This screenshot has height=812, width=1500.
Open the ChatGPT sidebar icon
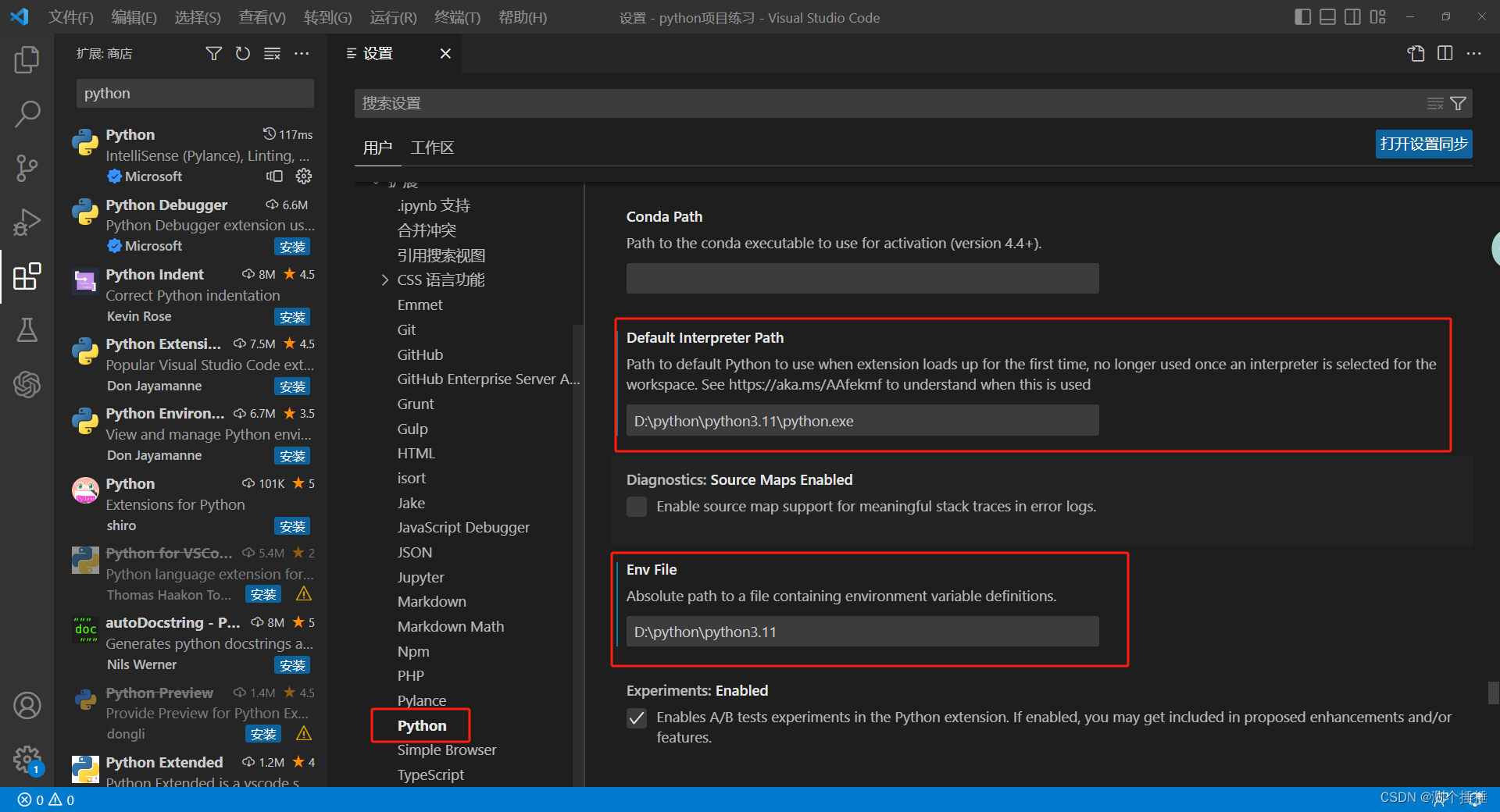27,384
